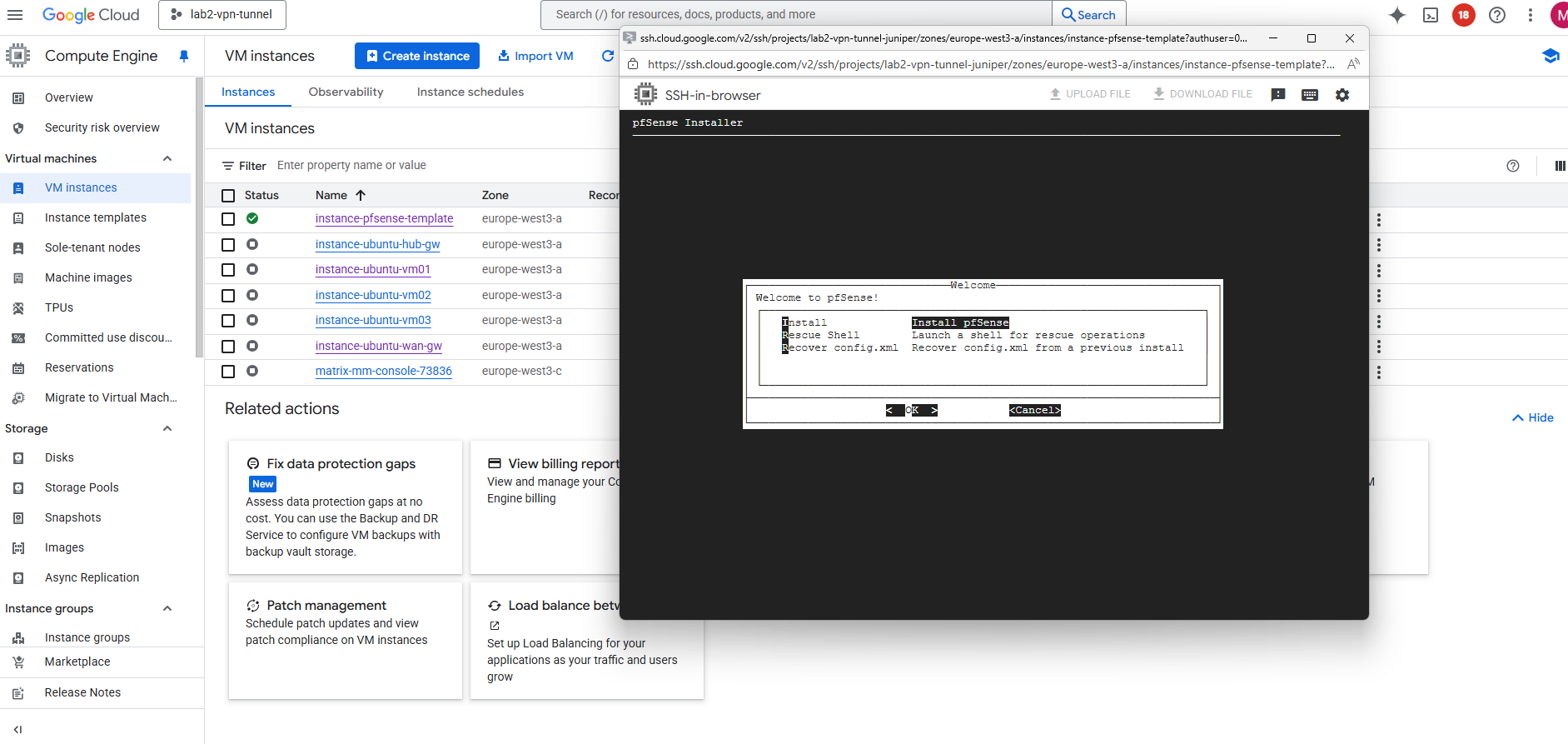Open the main navigation hamburger menu
The image size is (1568, 744).
(15, 15)
